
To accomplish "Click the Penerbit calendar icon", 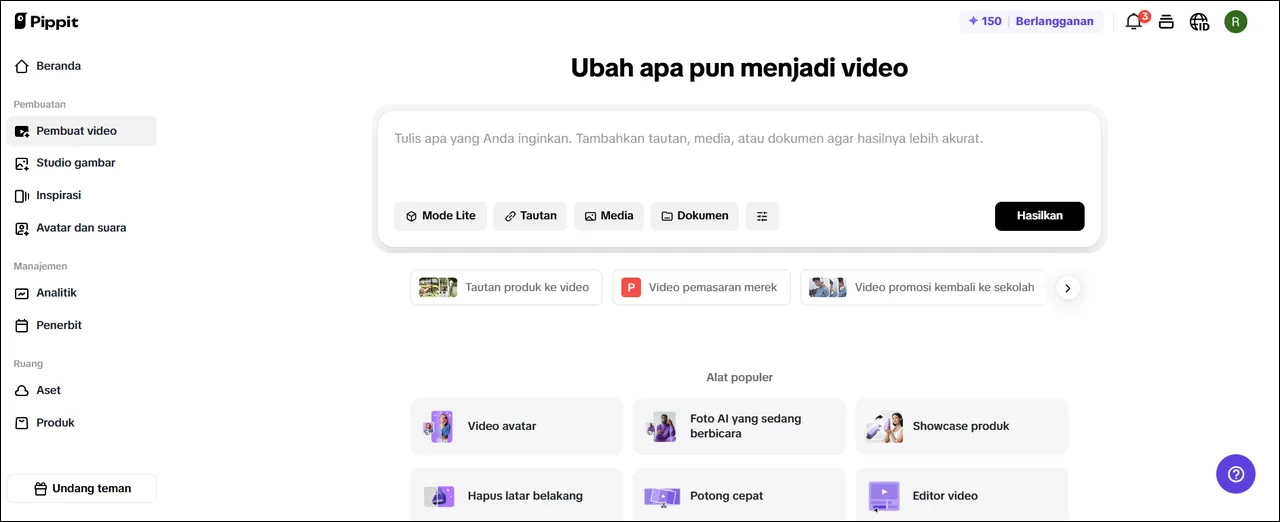I will click(22, 326).
